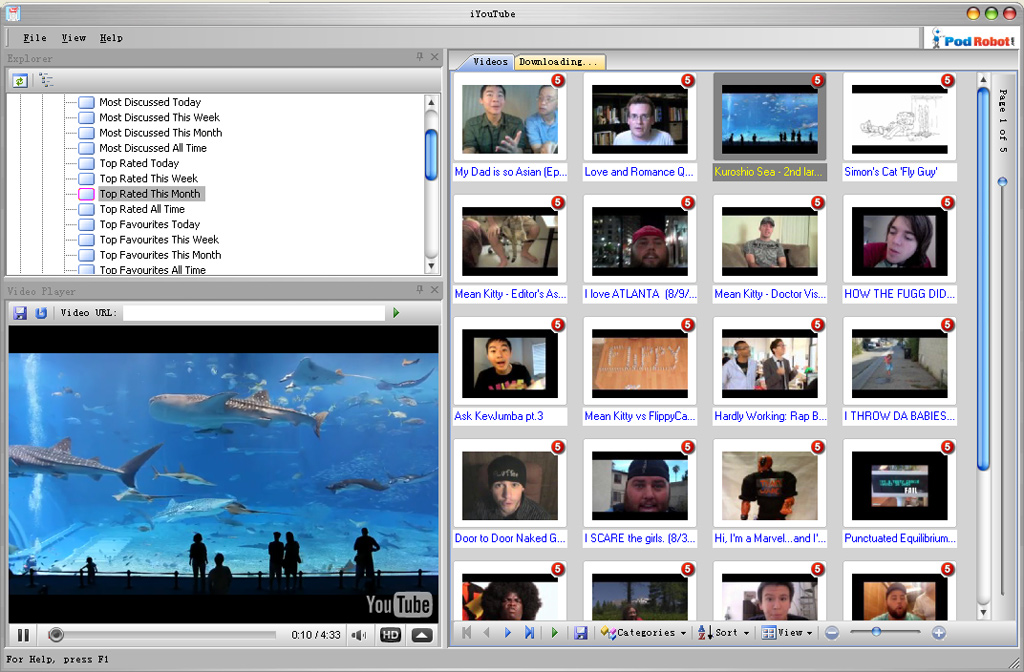Click the thumbnail zoom slider handle
This screenshot has width=1024, height=672.
[x=876, y=632]
